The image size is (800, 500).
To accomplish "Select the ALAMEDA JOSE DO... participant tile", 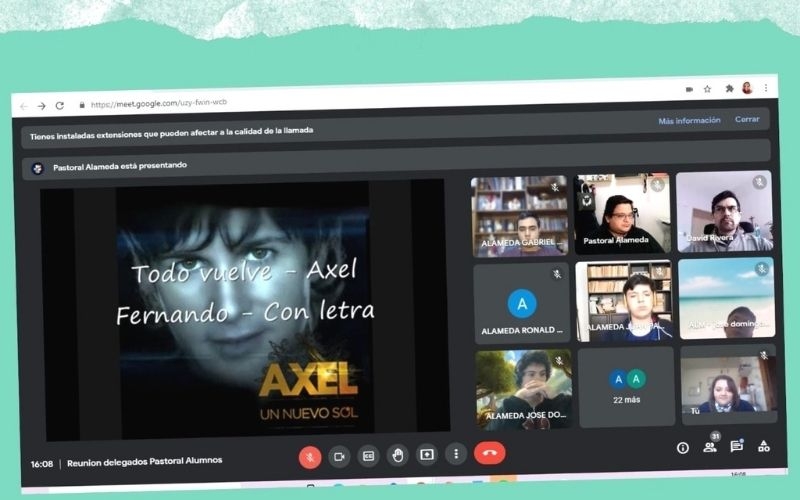I will click(524, 390).
